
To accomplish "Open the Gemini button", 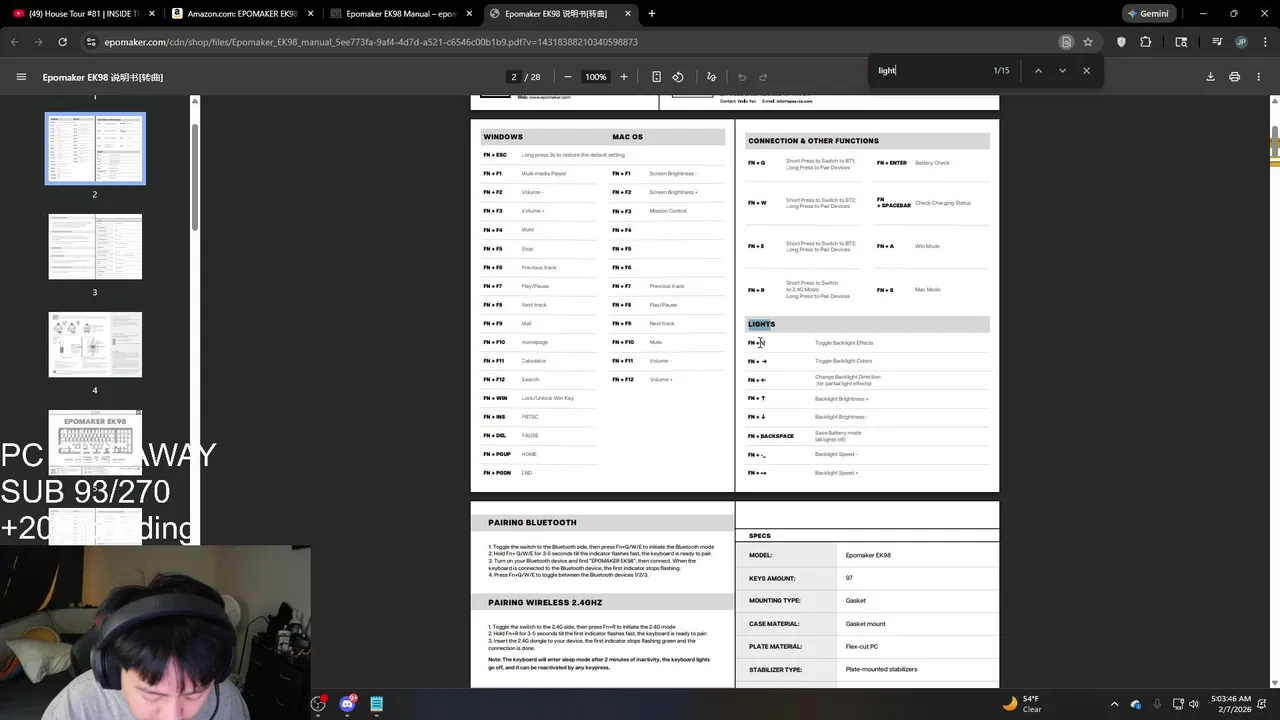I will [x=1148, y=13].
